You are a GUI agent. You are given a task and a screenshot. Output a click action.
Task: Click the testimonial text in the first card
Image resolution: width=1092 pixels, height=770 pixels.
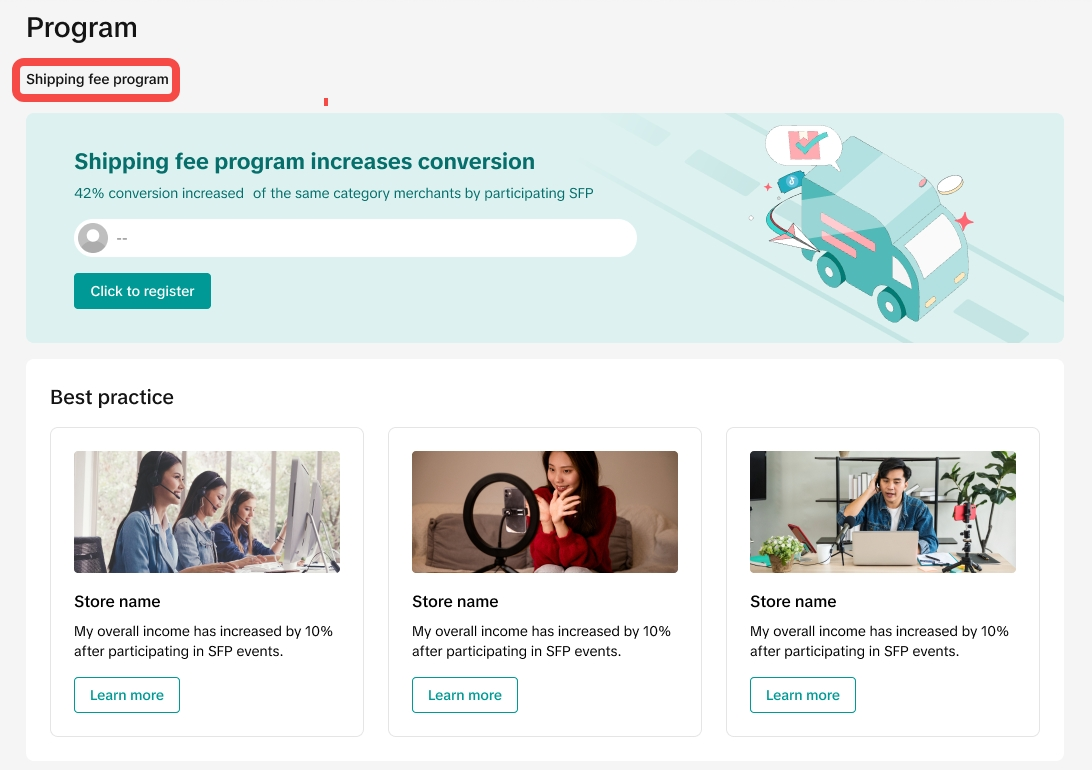tap(203, 641)
